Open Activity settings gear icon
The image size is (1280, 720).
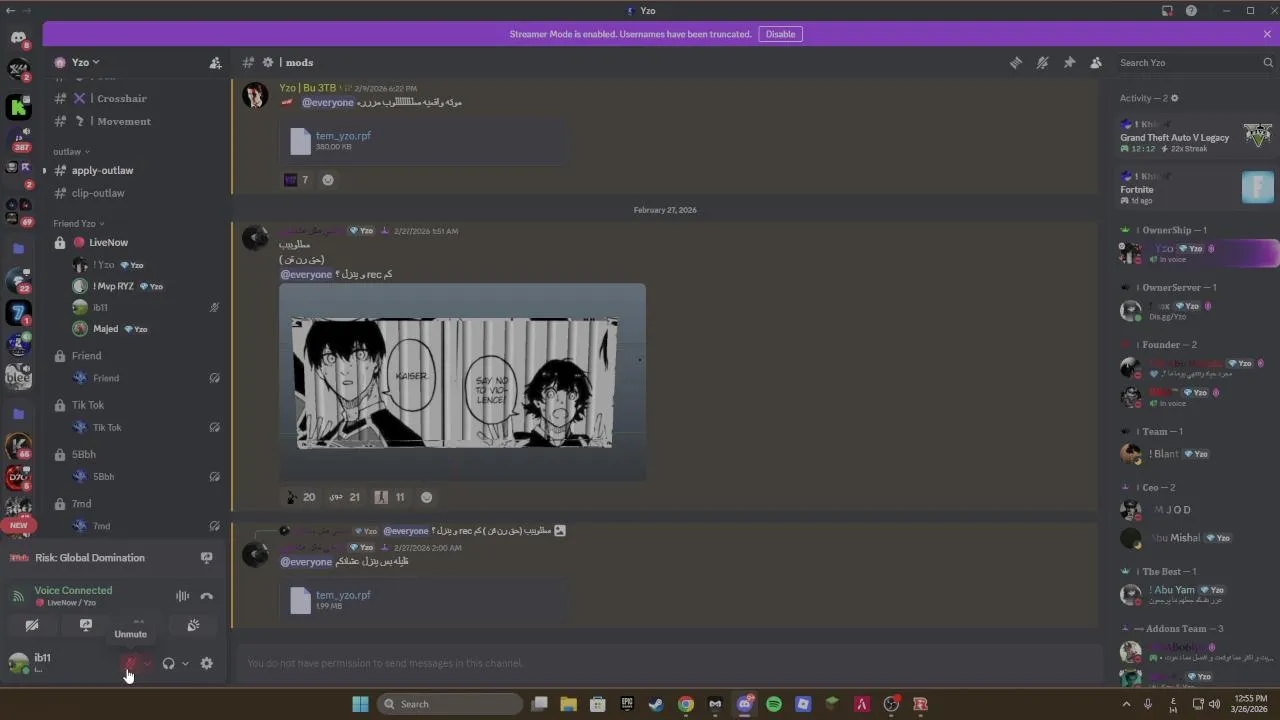(1175, 98)
